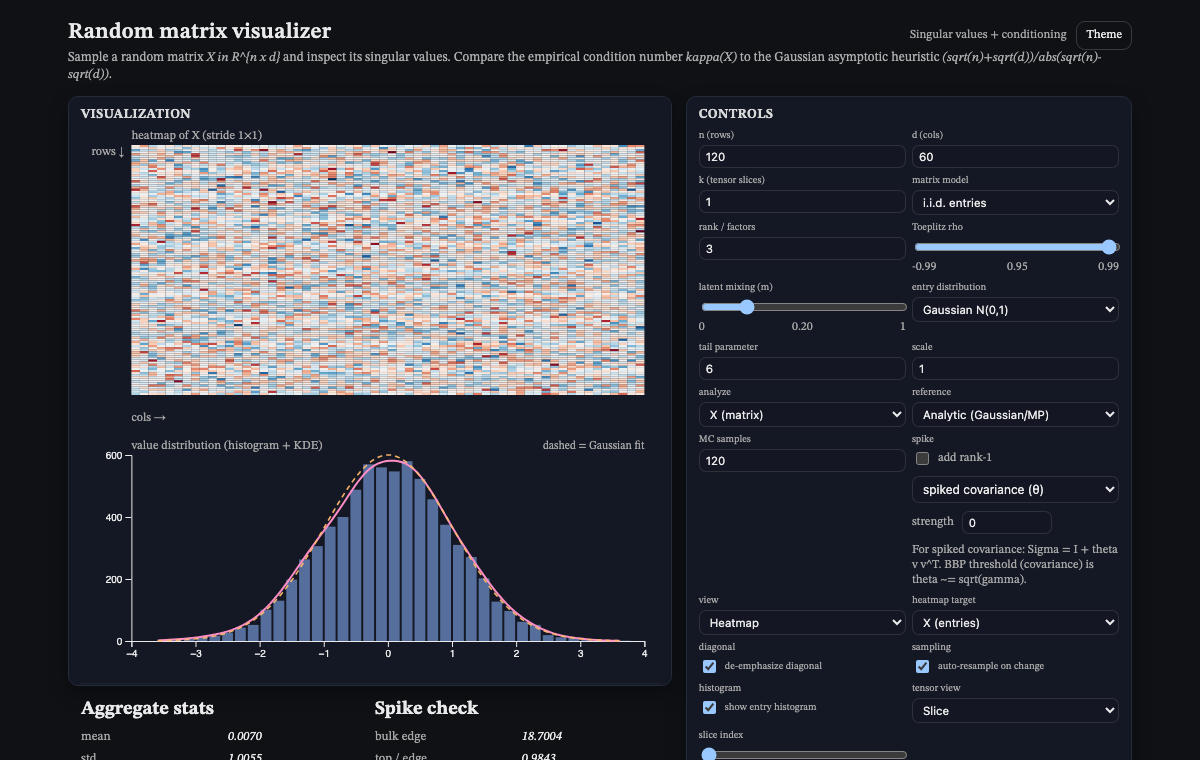
Task: Expand the tensor view Slice dropdown
Action: (1015, 711)
